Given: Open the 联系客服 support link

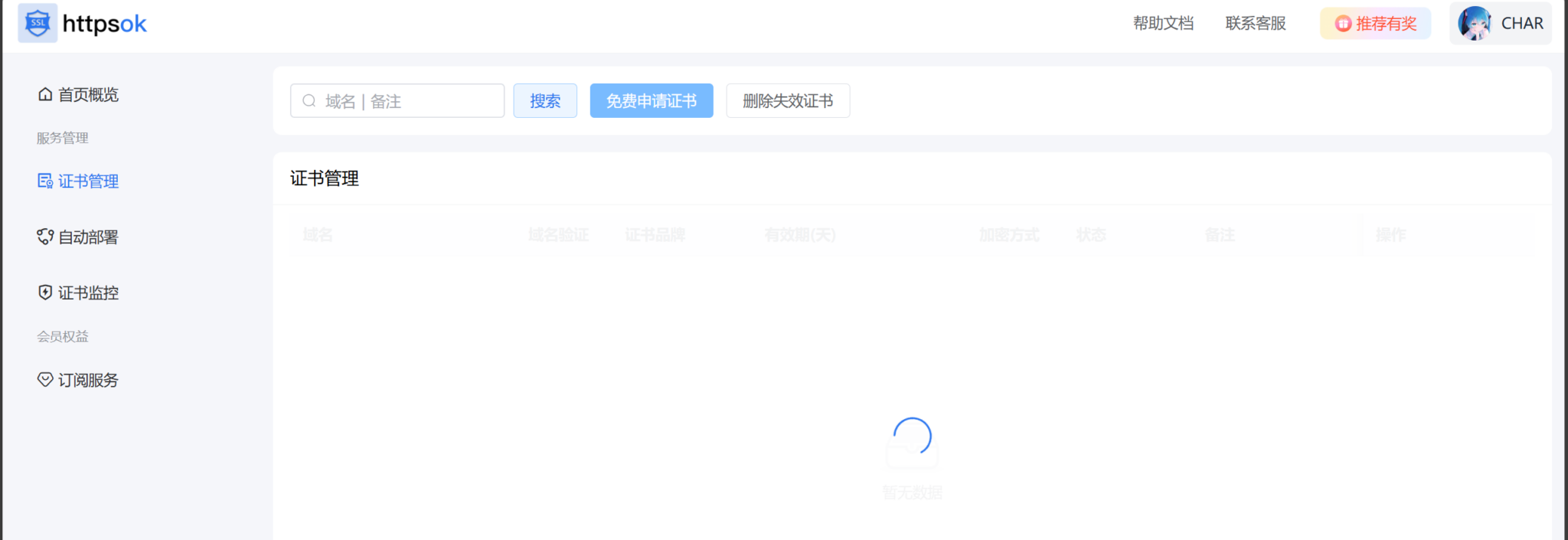Looking at the screenshot, I should click(x=1256, y=24).
